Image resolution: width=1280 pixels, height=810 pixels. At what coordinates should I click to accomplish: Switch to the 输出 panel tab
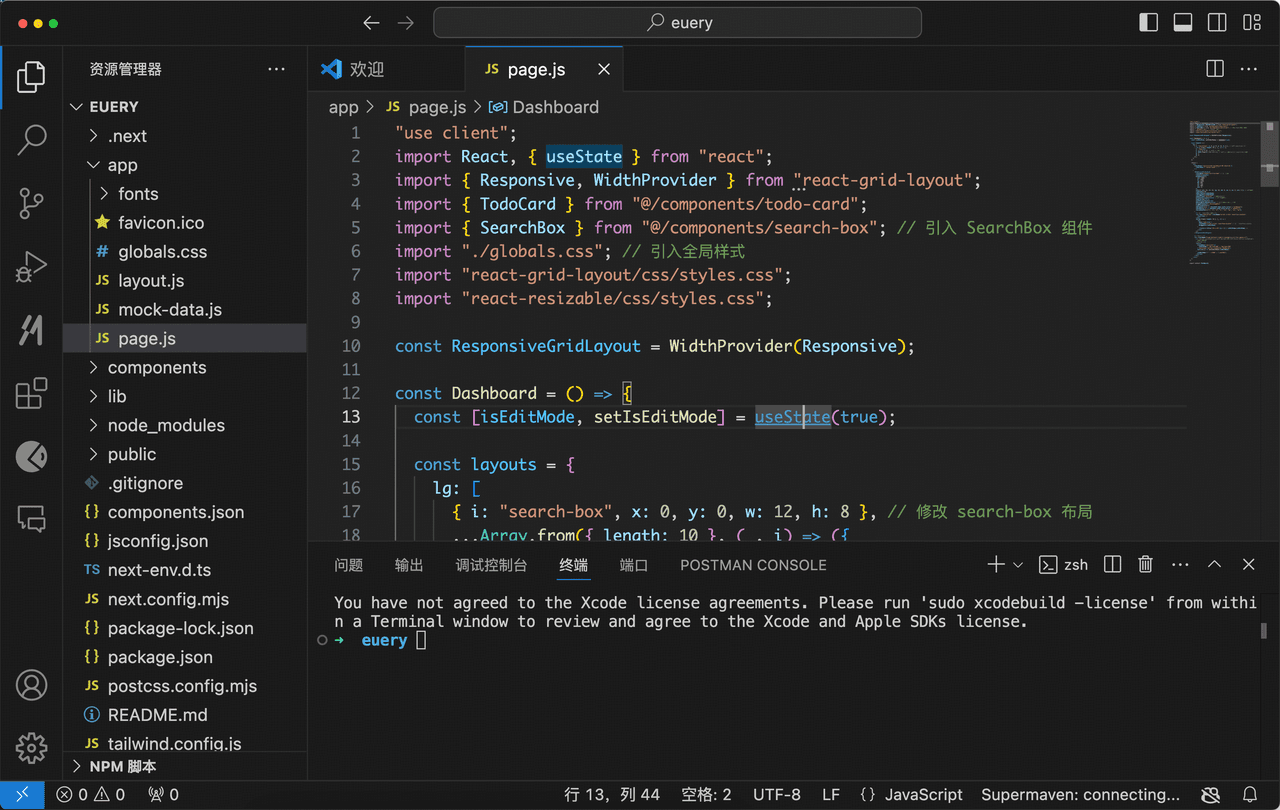409,565
